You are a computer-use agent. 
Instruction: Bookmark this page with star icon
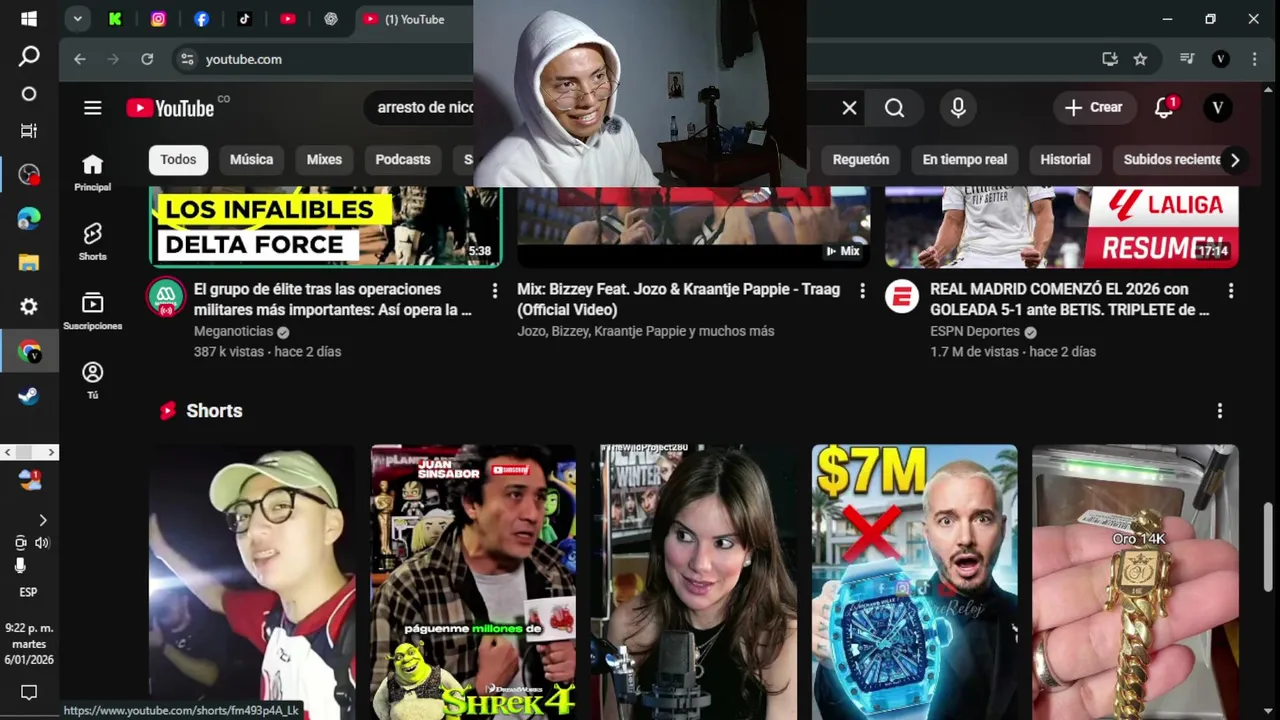1140,59
